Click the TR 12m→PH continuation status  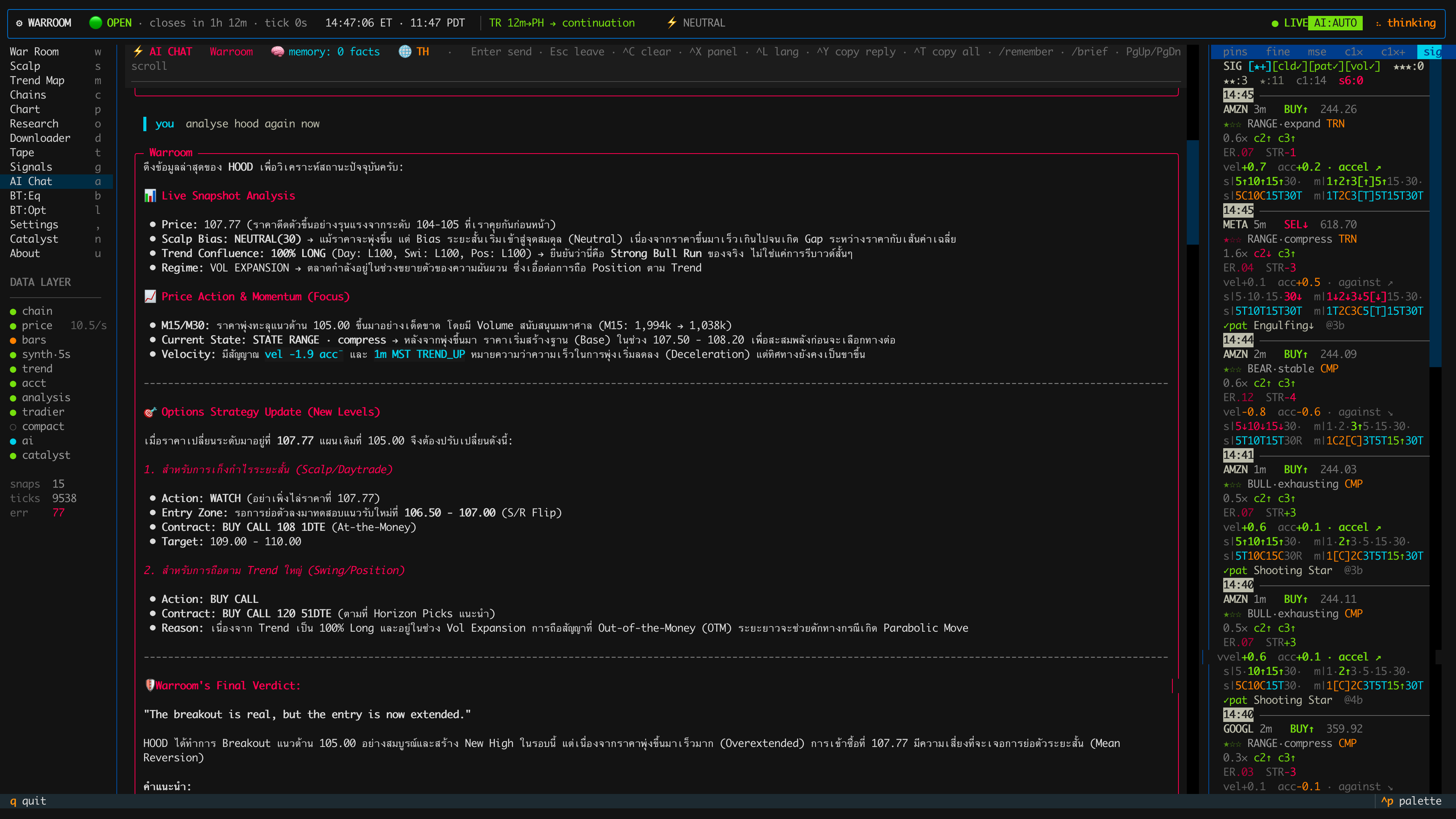(562, 23)
